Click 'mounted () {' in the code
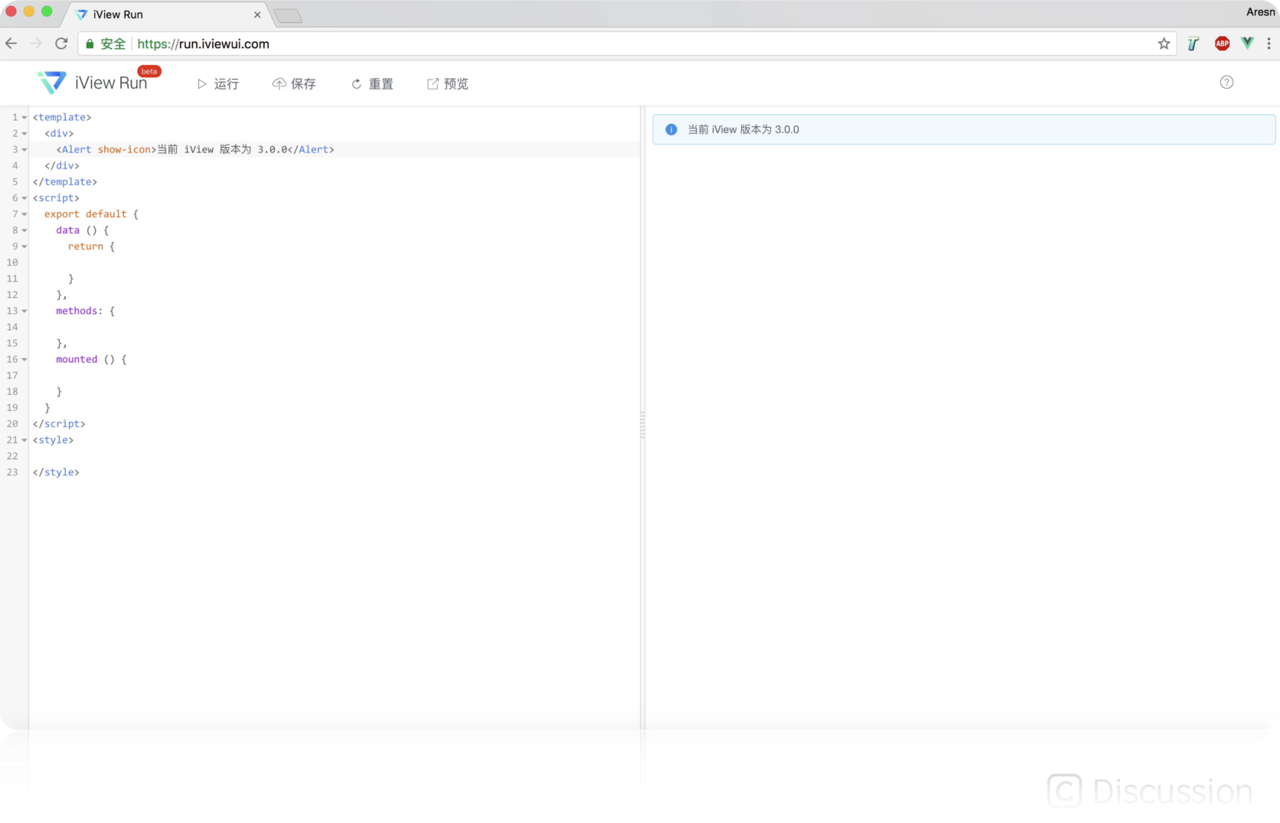 [91, 359]
